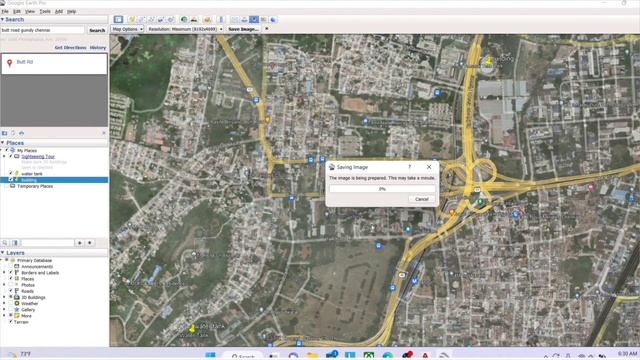This screenshot has height=360, width=640.
Task: Click the red pin beside Butt Rd result
Action: tap(9, 63)
